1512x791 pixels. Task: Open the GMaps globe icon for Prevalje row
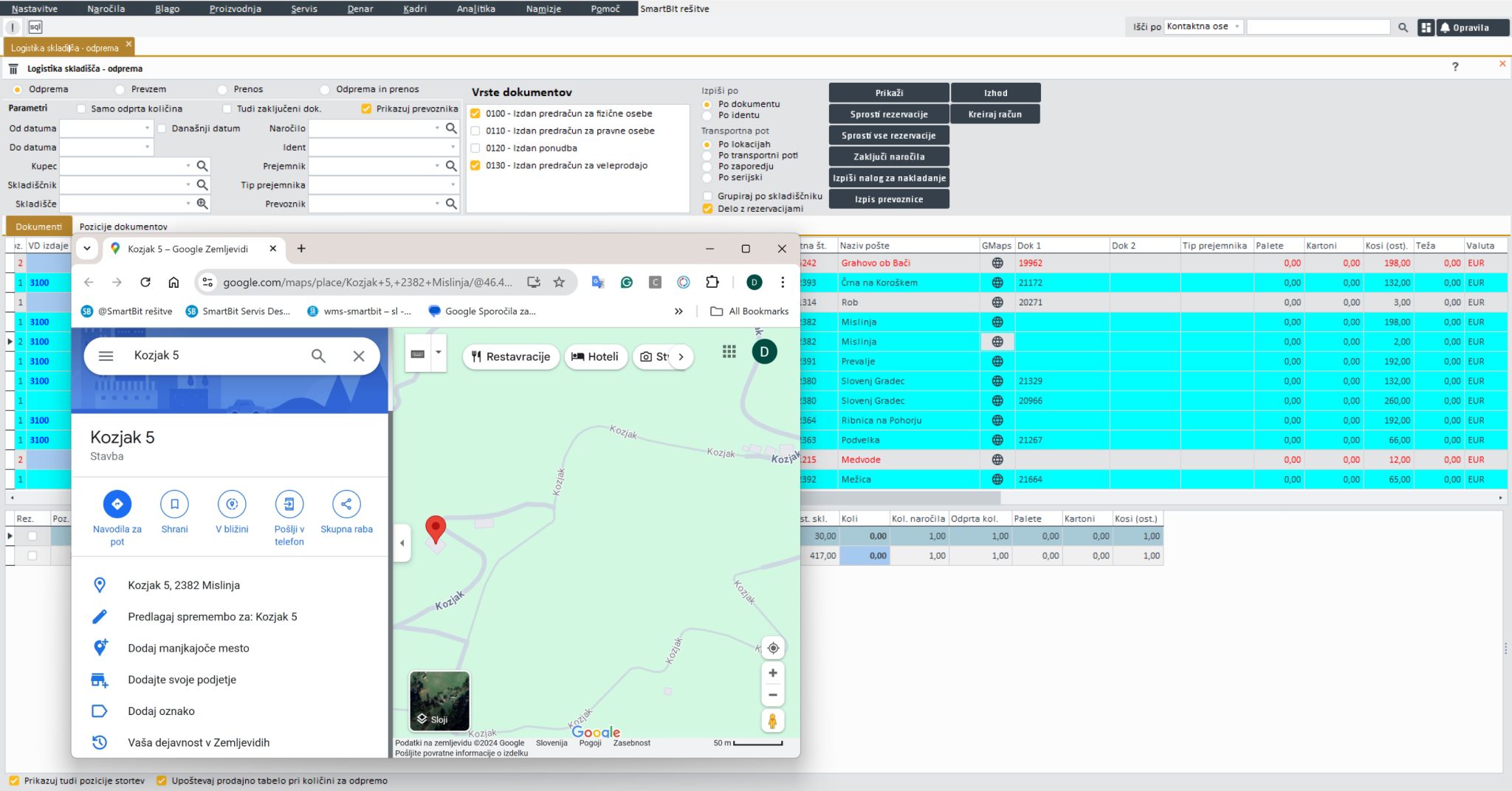click(997, 361)
